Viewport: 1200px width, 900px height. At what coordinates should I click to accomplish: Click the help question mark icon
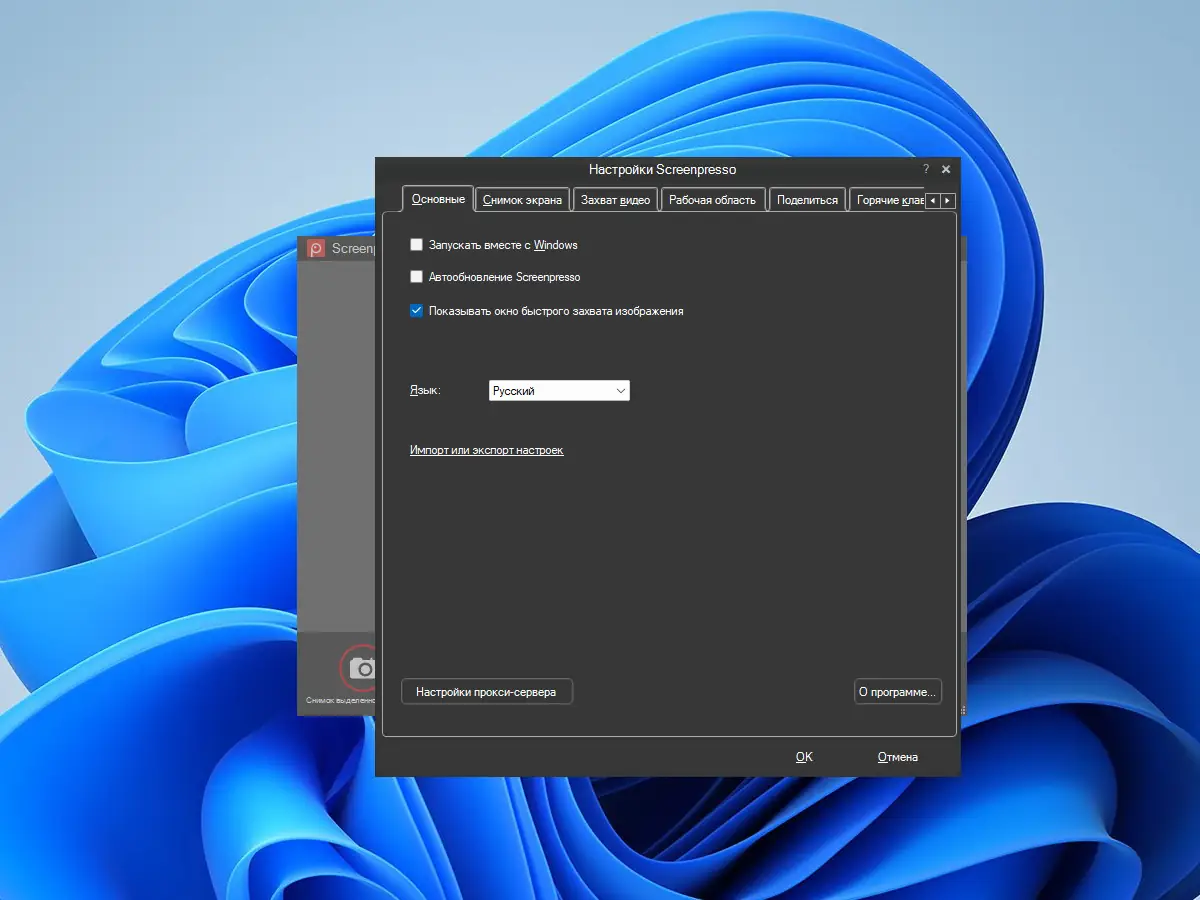click(x=926, y=169)
